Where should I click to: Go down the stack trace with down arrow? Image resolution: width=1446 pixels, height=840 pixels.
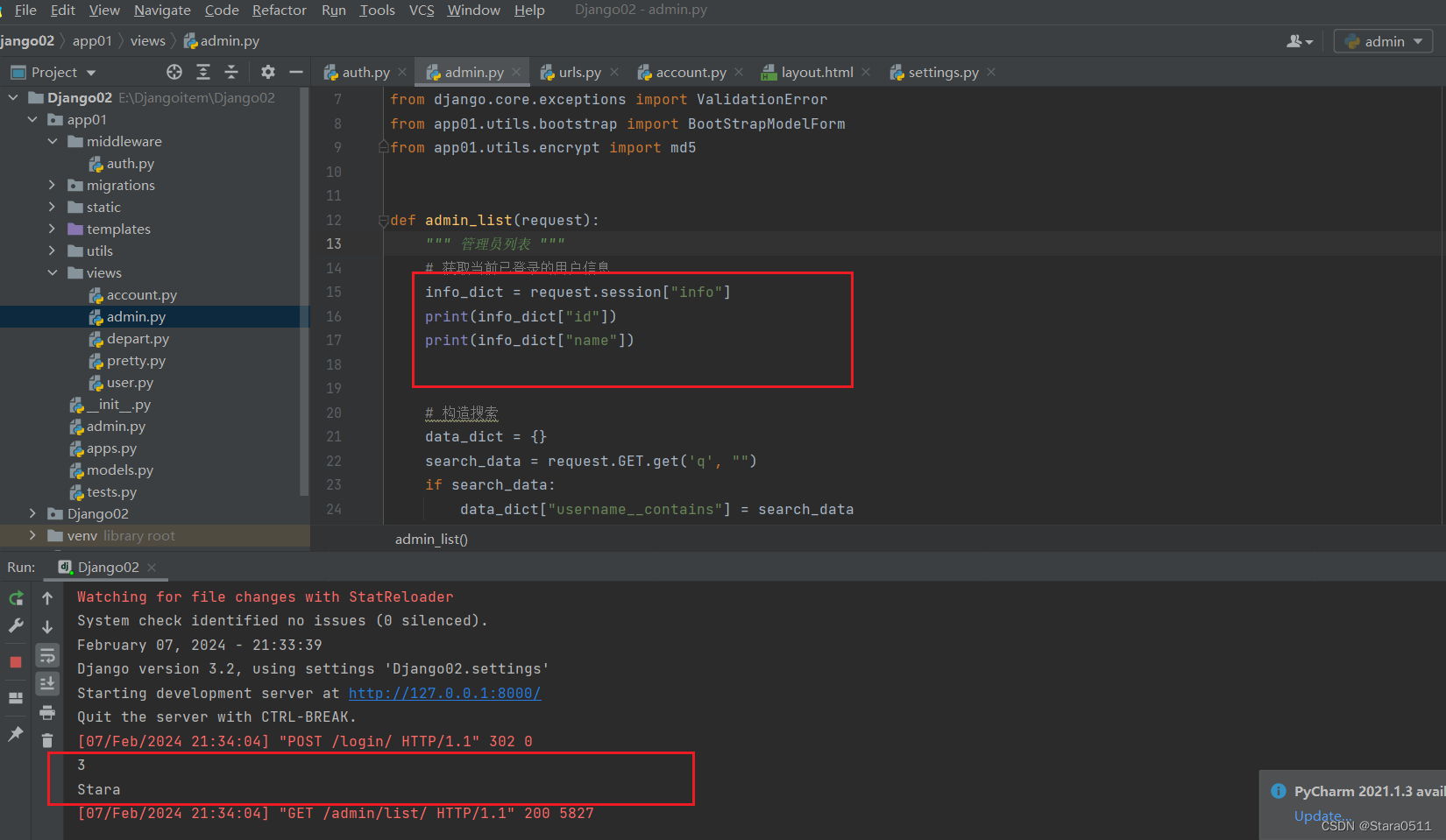pyautogui.click(x=47, y=627)
